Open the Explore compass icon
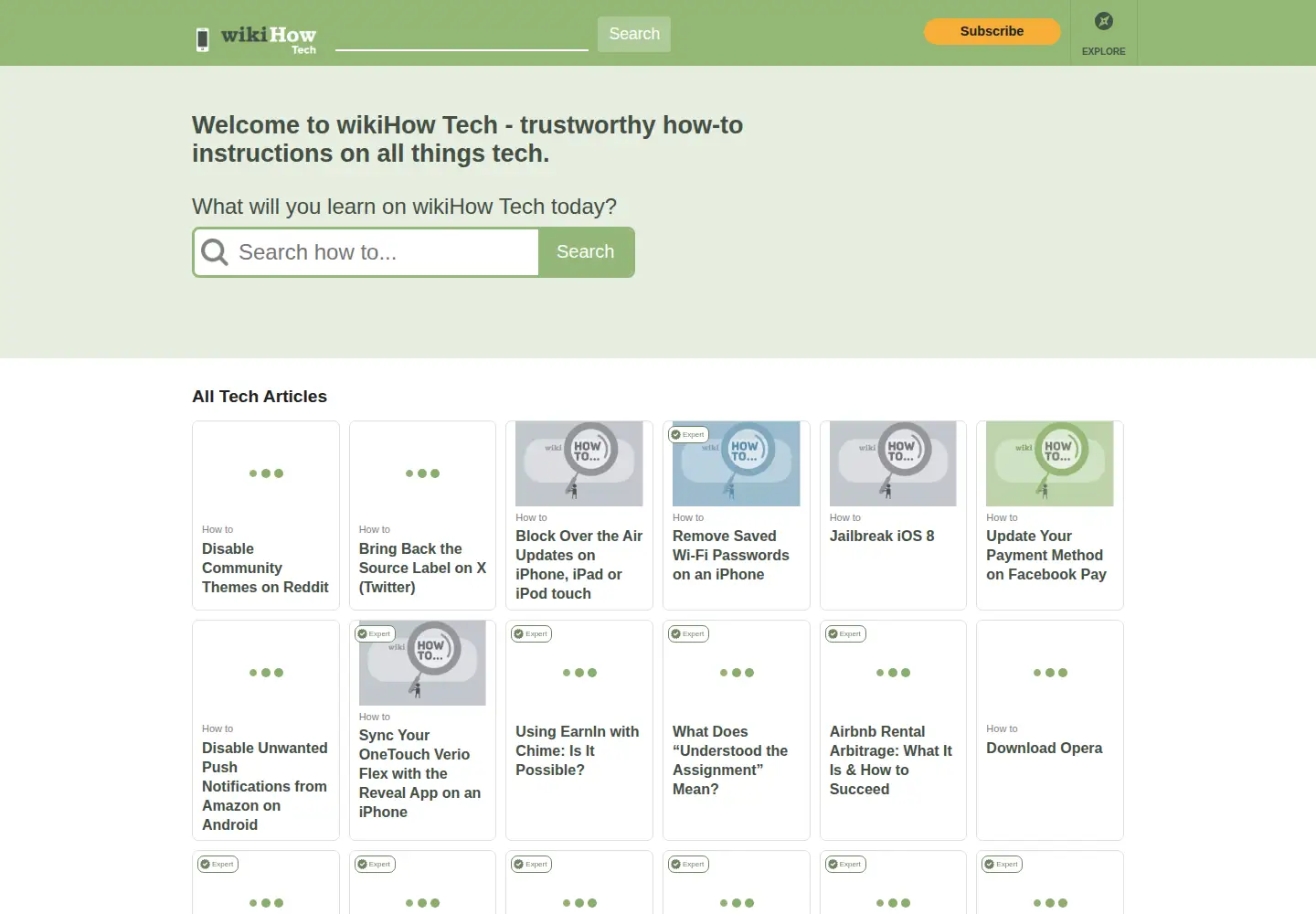Screen dimensions: 1316x914 (x=1104, y=21)
